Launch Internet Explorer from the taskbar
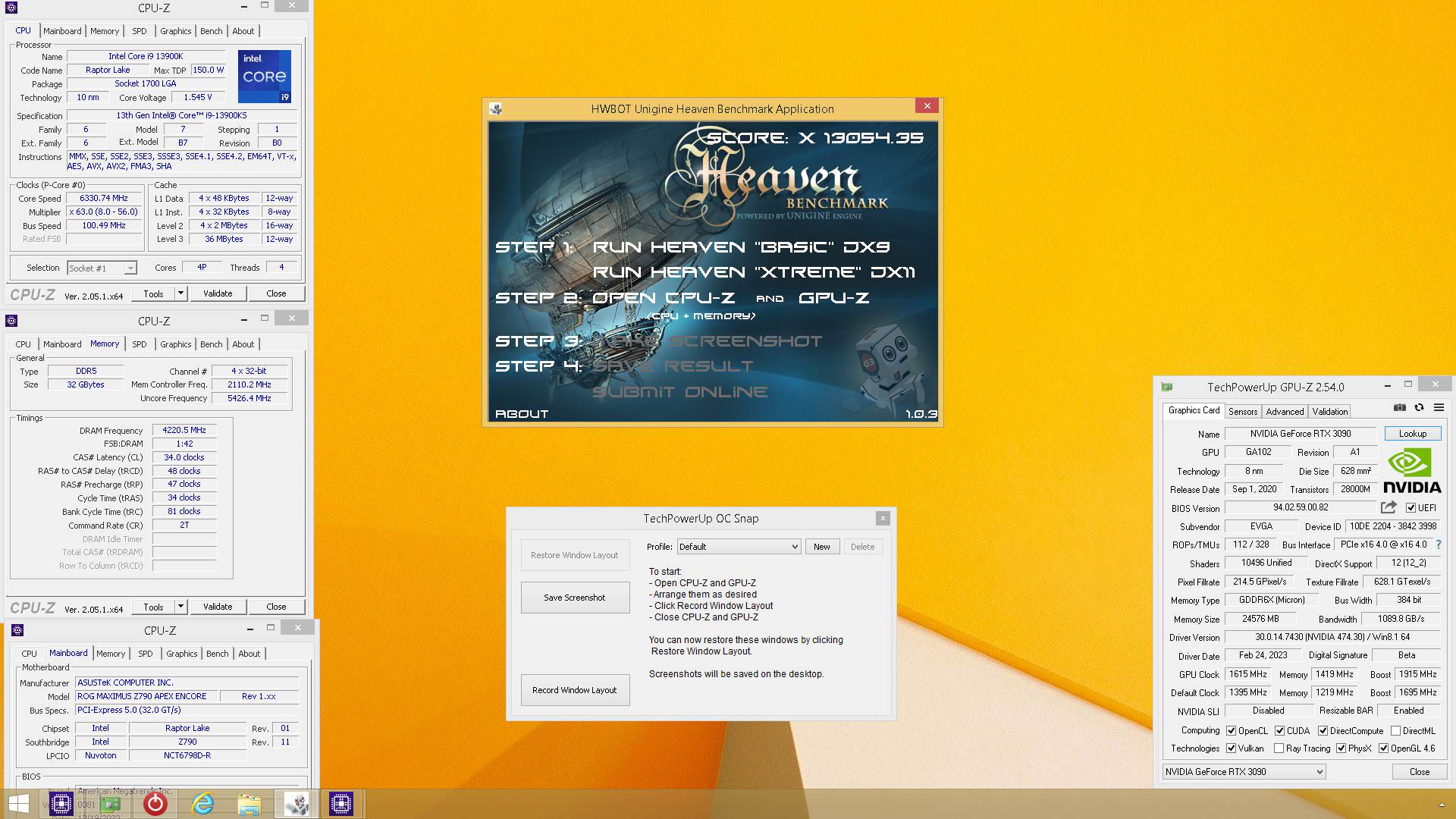 click(x=202, y=804)
